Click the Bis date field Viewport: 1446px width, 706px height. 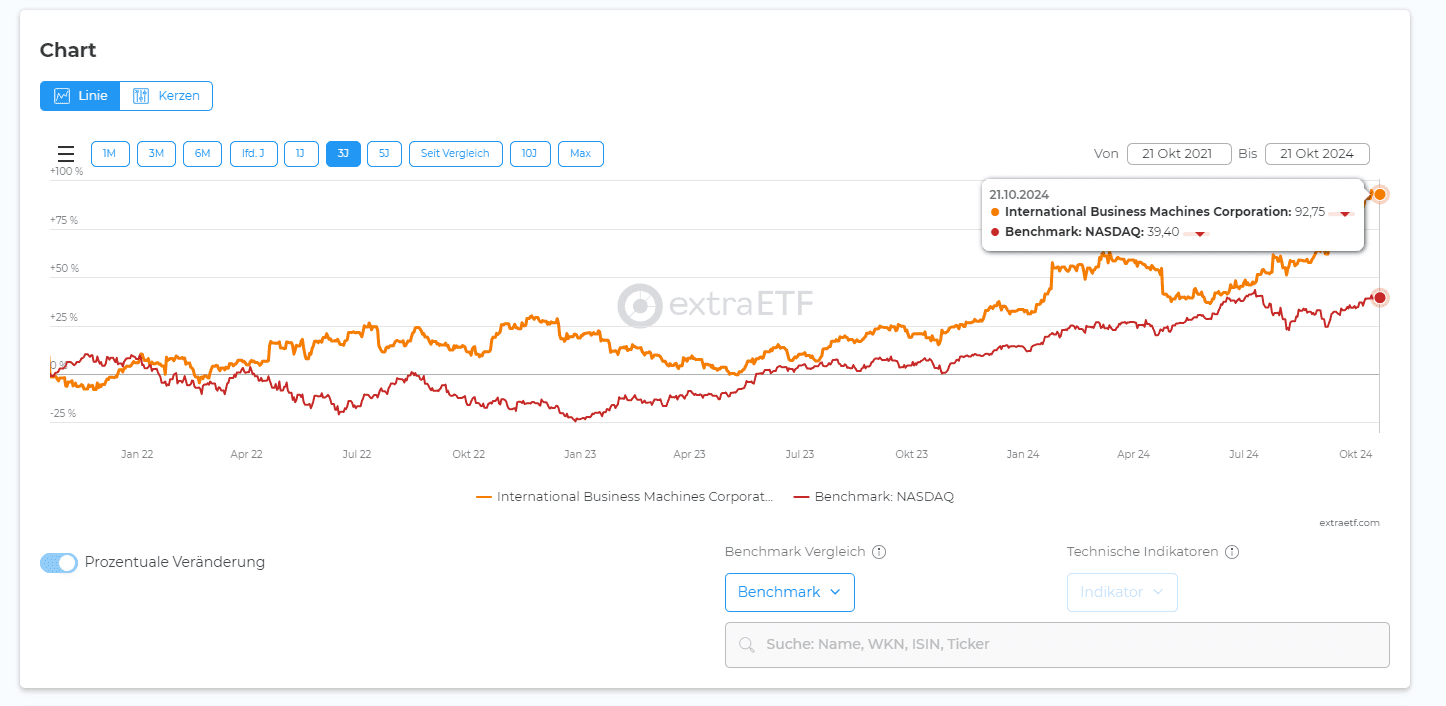click(x=1316, y=154)
